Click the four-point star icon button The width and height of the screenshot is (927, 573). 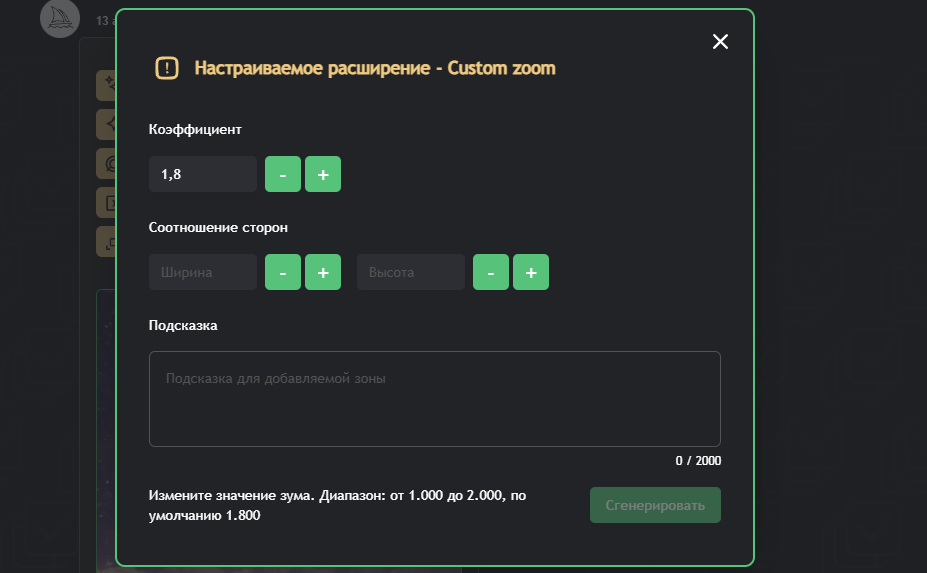[105, 124]
